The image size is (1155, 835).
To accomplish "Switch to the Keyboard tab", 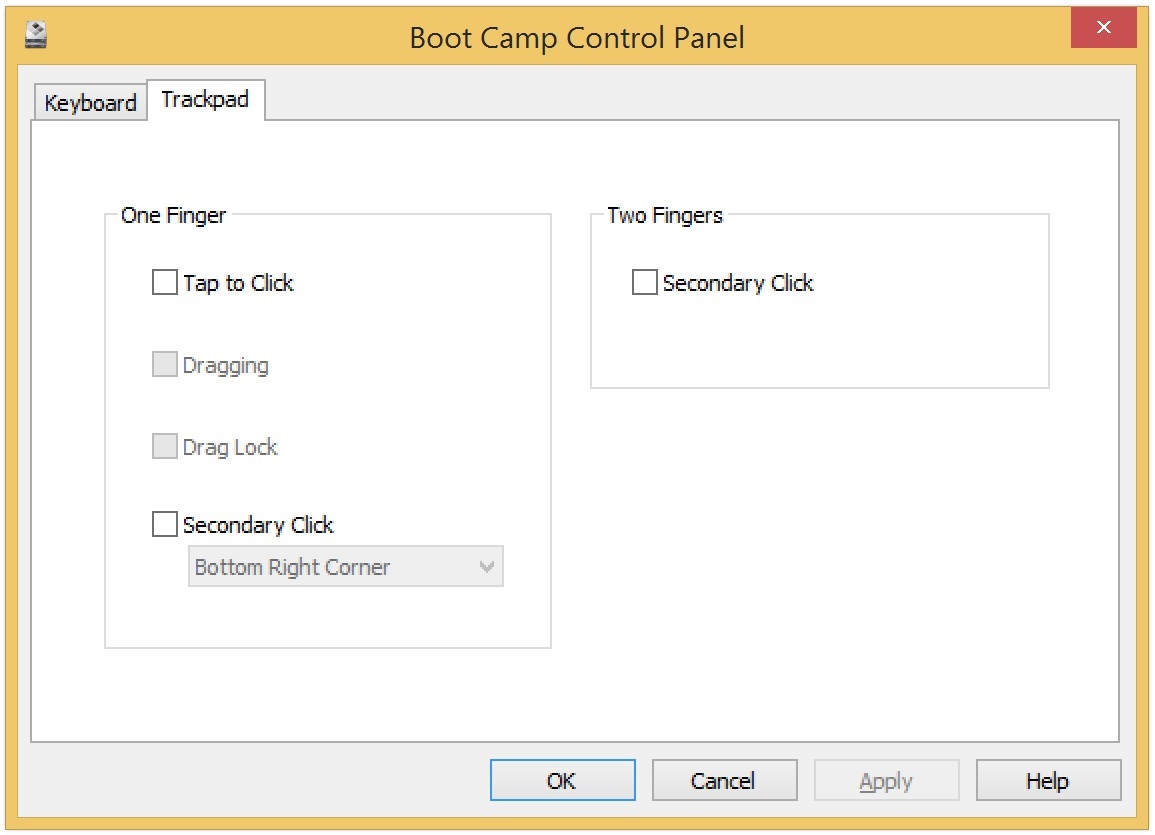I will pyautogui.click(x=91, y=102).
